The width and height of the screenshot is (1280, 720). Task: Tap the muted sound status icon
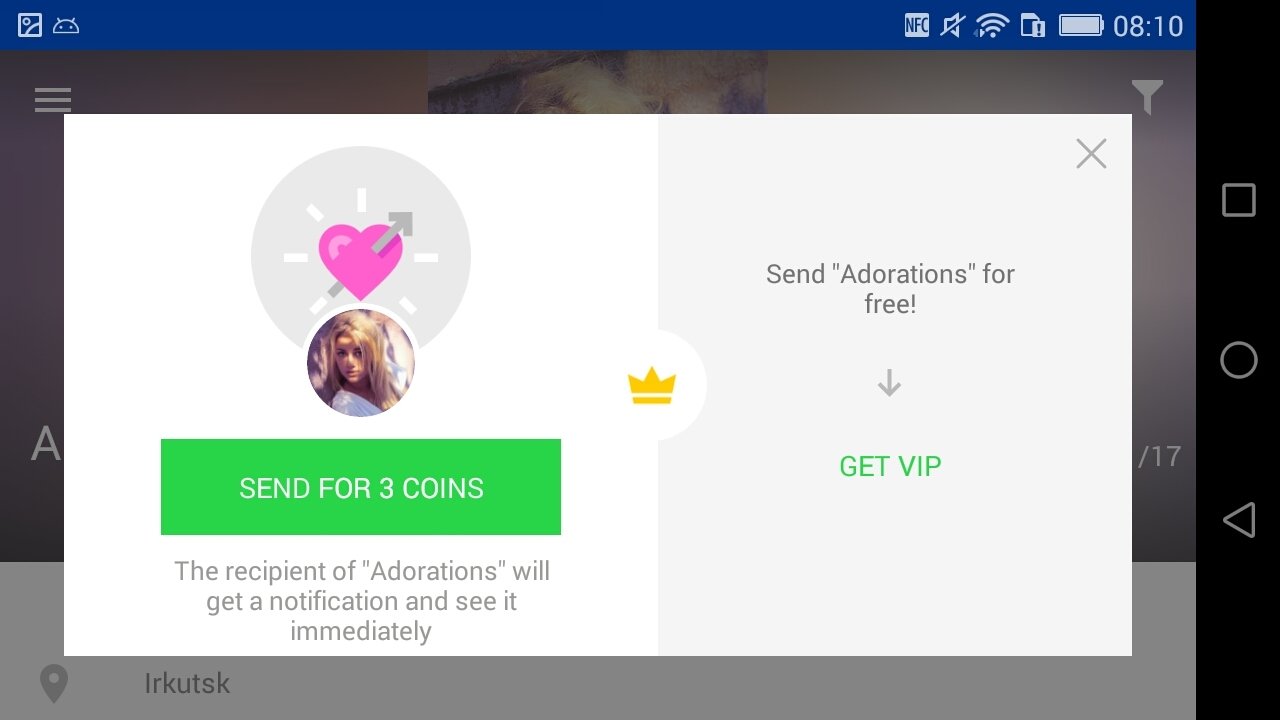(x=953, y=25)
